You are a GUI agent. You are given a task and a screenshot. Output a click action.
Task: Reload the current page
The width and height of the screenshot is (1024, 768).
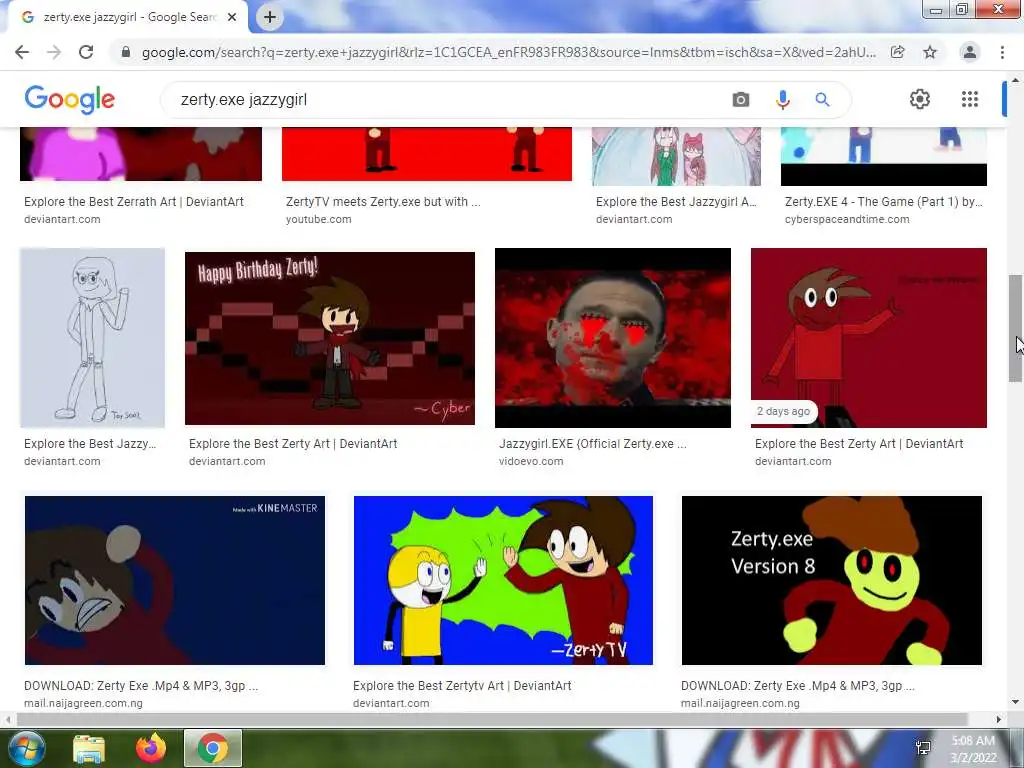click(86, 52)
